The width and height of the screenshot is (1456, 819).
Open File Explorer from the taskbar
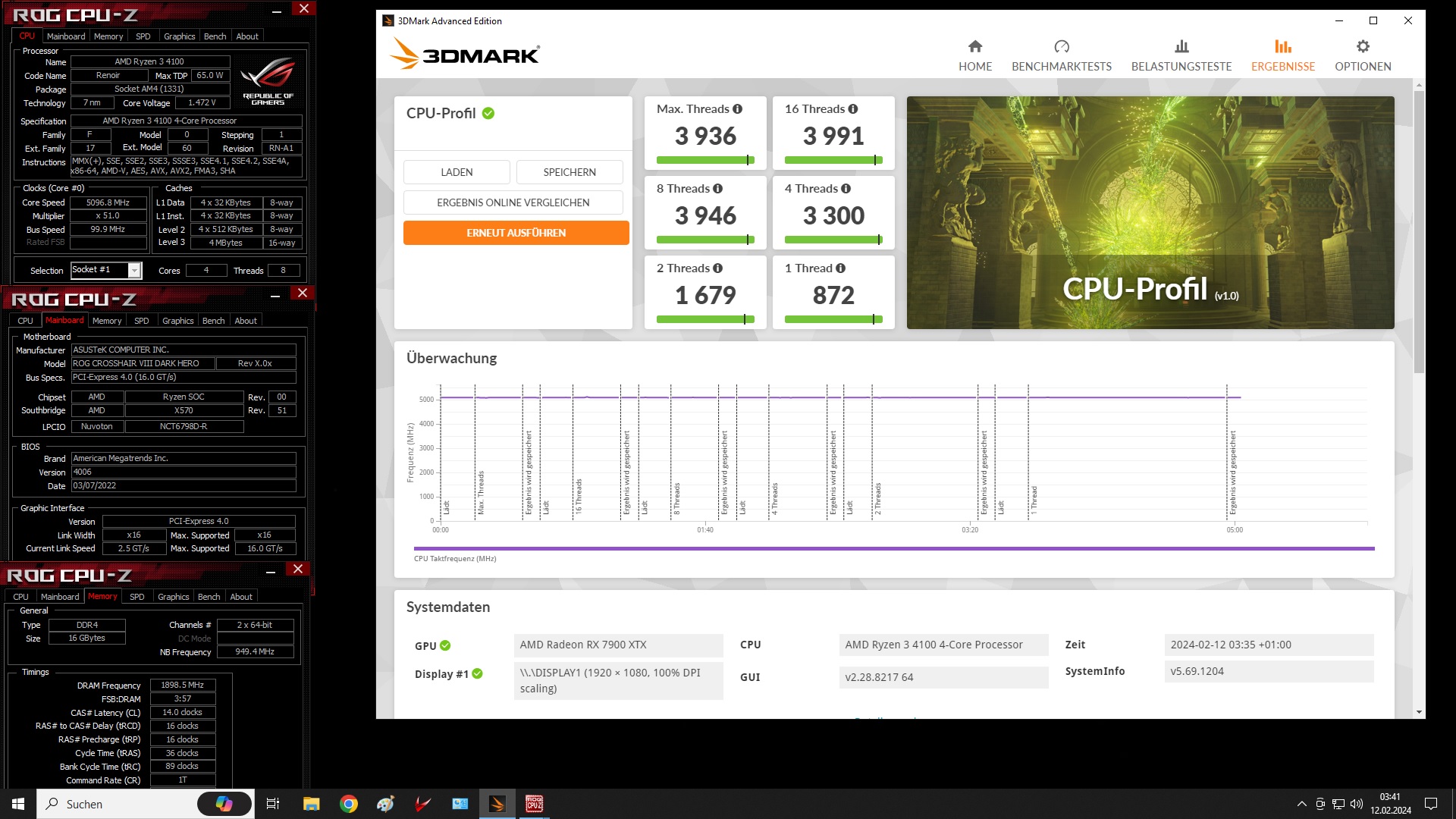311,804
